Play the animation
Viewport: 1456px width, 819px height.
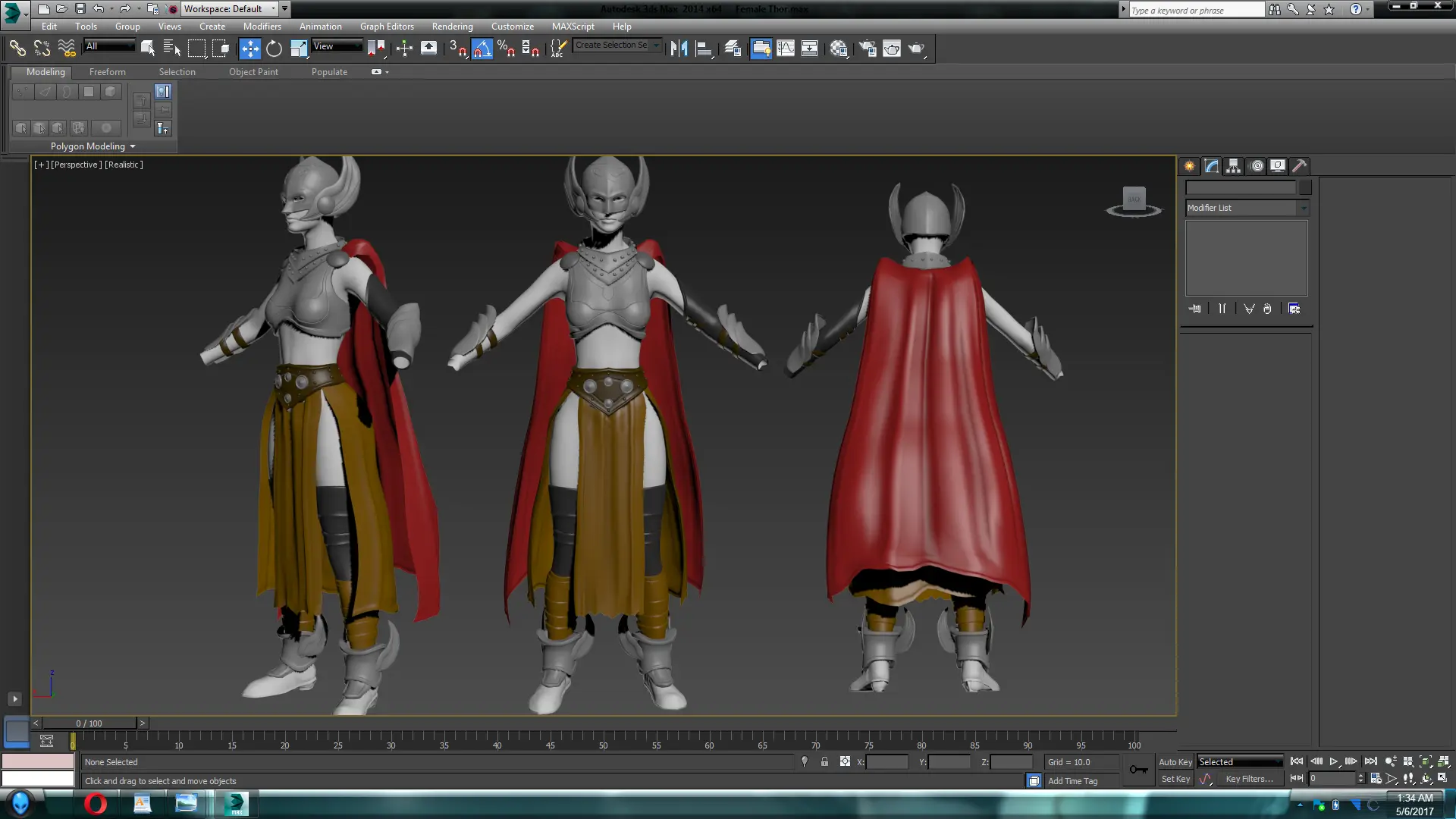1334,762
